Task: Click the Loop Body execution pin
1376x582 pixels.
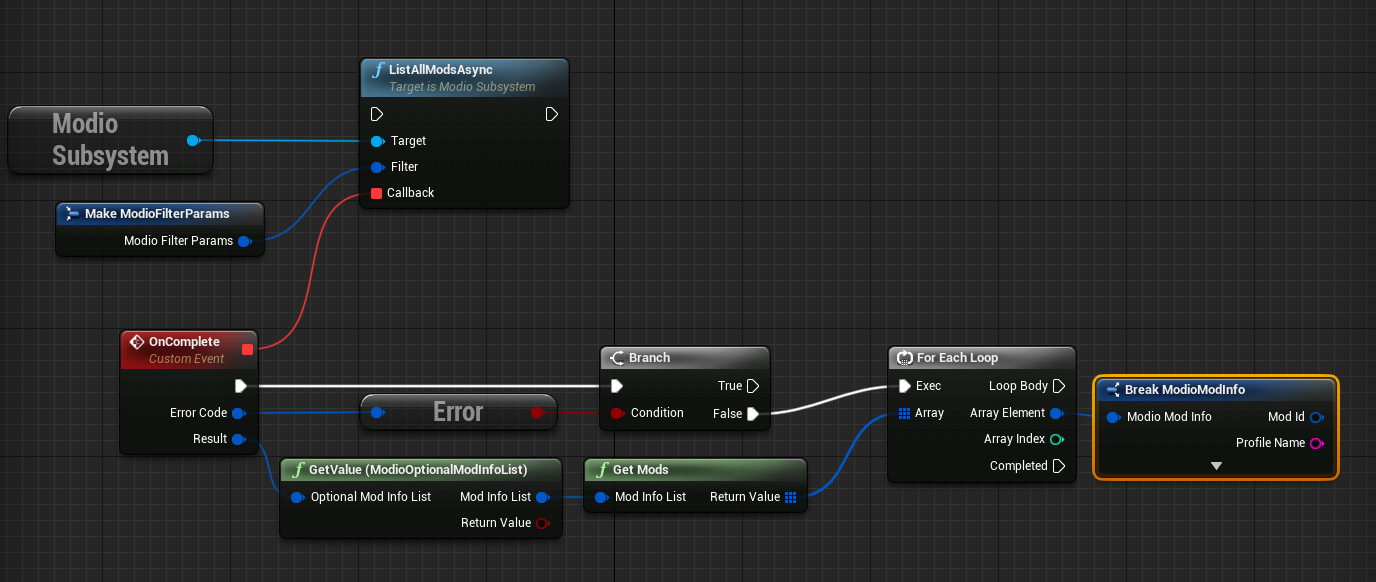Action: [1058, 386]
